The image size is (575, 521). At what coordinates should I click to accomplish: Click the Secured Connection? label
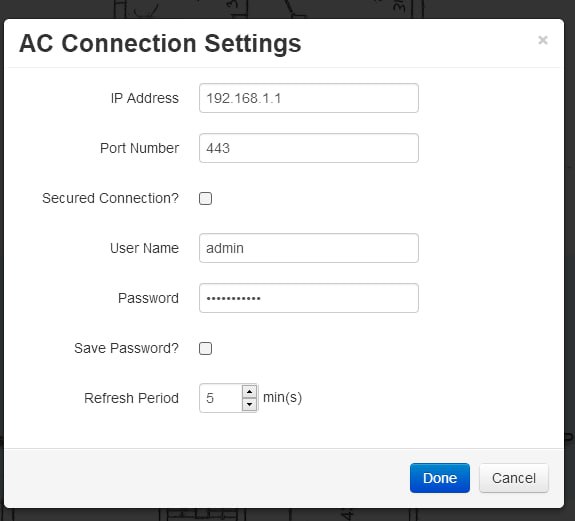click(x=110, y=198)
